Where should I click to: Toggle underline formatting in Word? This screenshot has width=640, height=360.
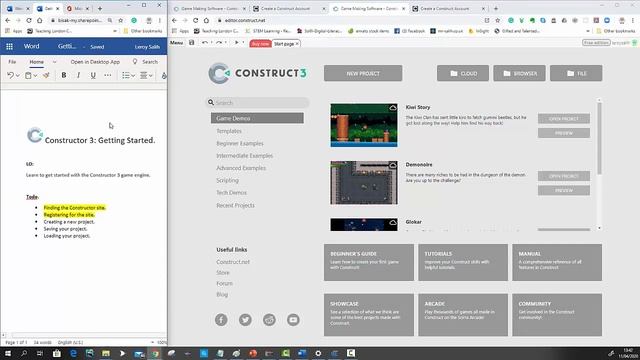click(93, 75)
